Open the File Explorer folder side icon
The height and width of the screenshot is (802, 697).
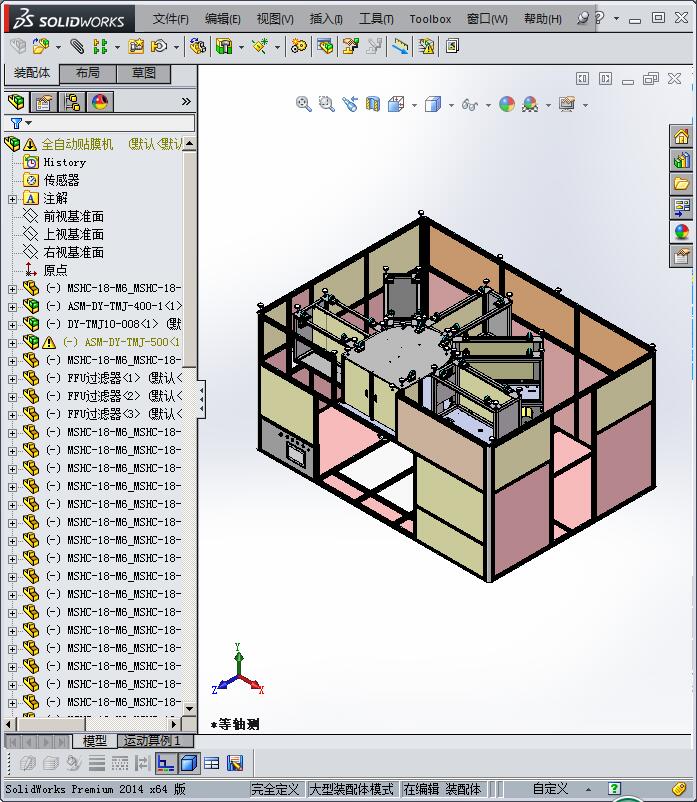coord(681,184)
